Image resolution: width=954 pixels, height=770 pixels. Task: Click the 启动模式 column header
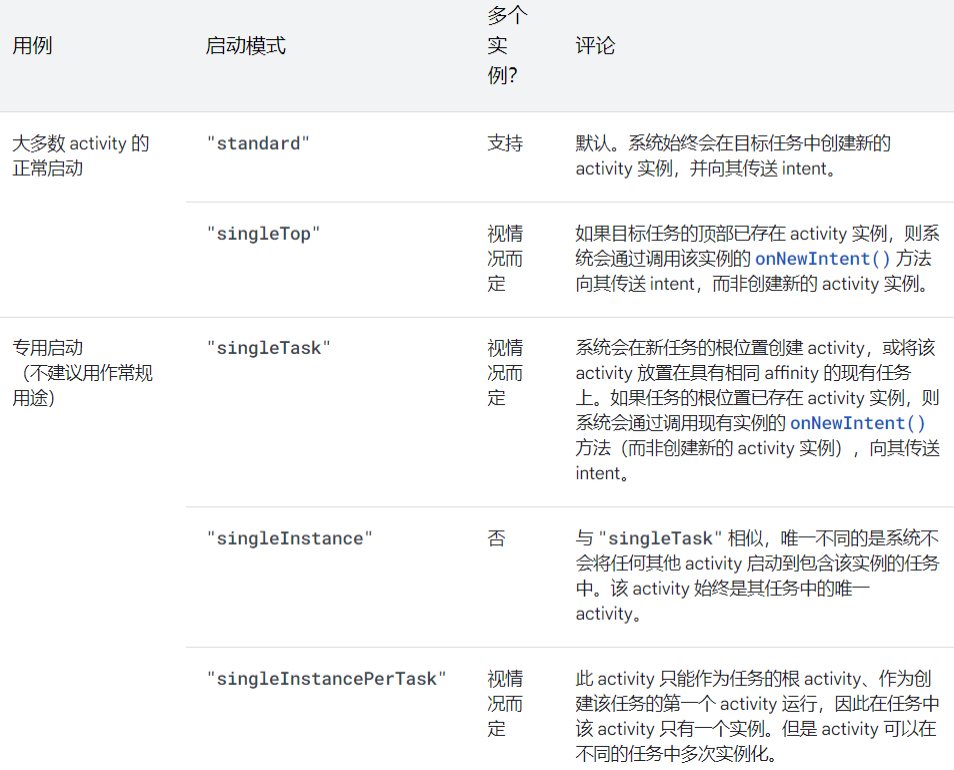coord(245,46)
